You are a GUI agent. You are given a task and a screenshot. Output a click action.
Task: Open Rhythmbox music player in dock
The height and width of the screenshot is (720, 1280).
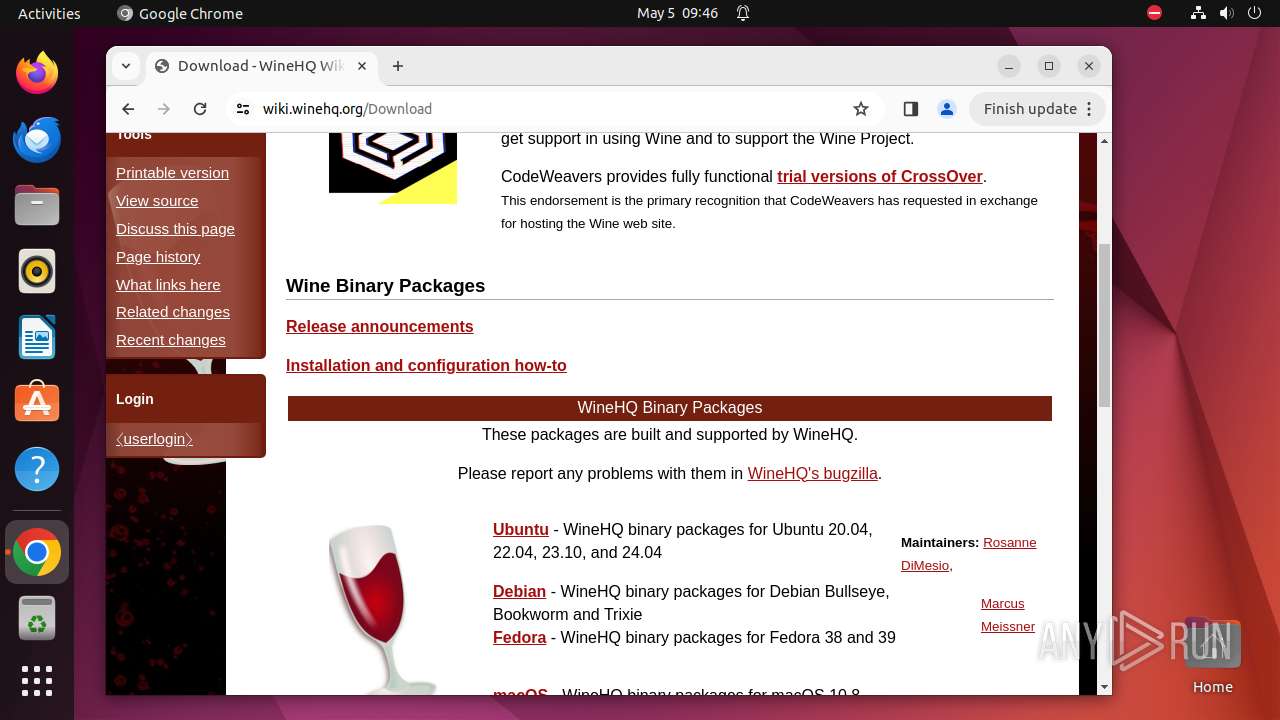pos(37,271)
